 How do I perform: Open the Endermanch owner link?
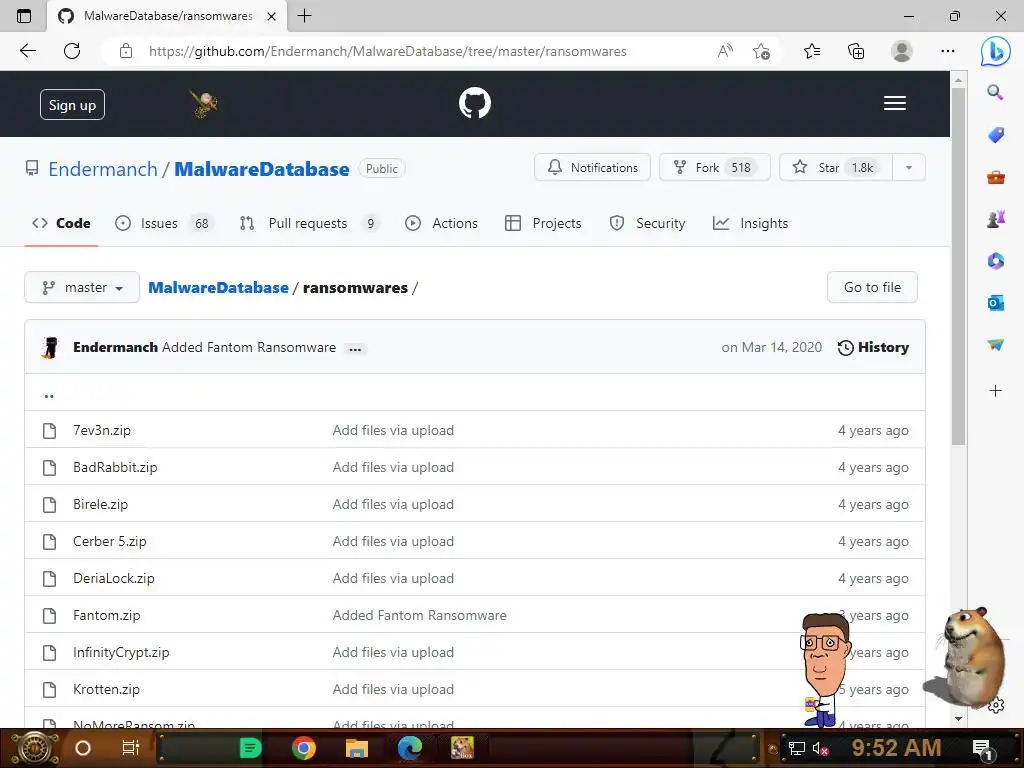point(103,169)
